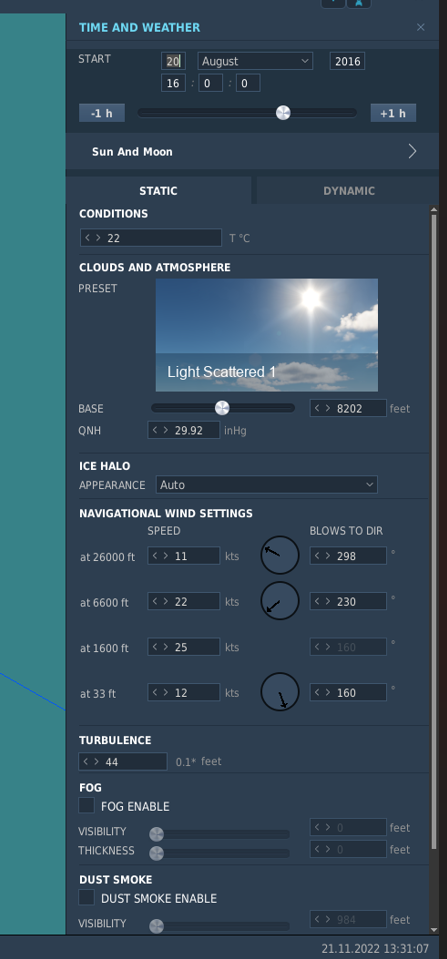
Task: Decrease cloud base feet value arrow
Action: click(x=317, y=409)
